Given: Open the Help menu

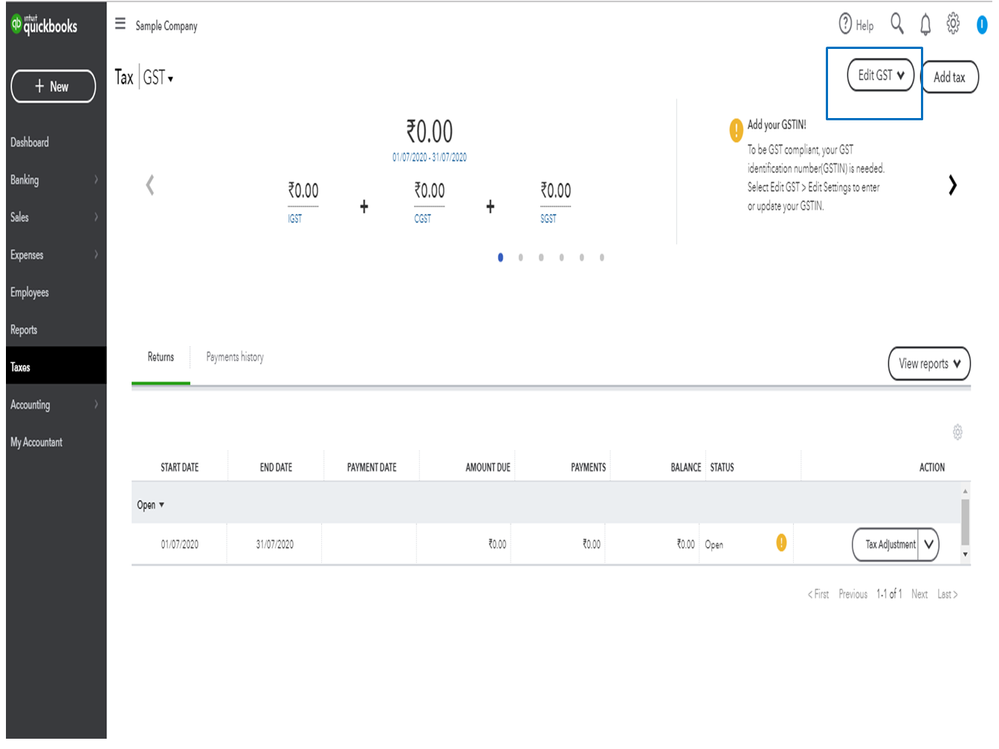Looking at the screenshot, I should pyautogui.click(x=856, y=24).
